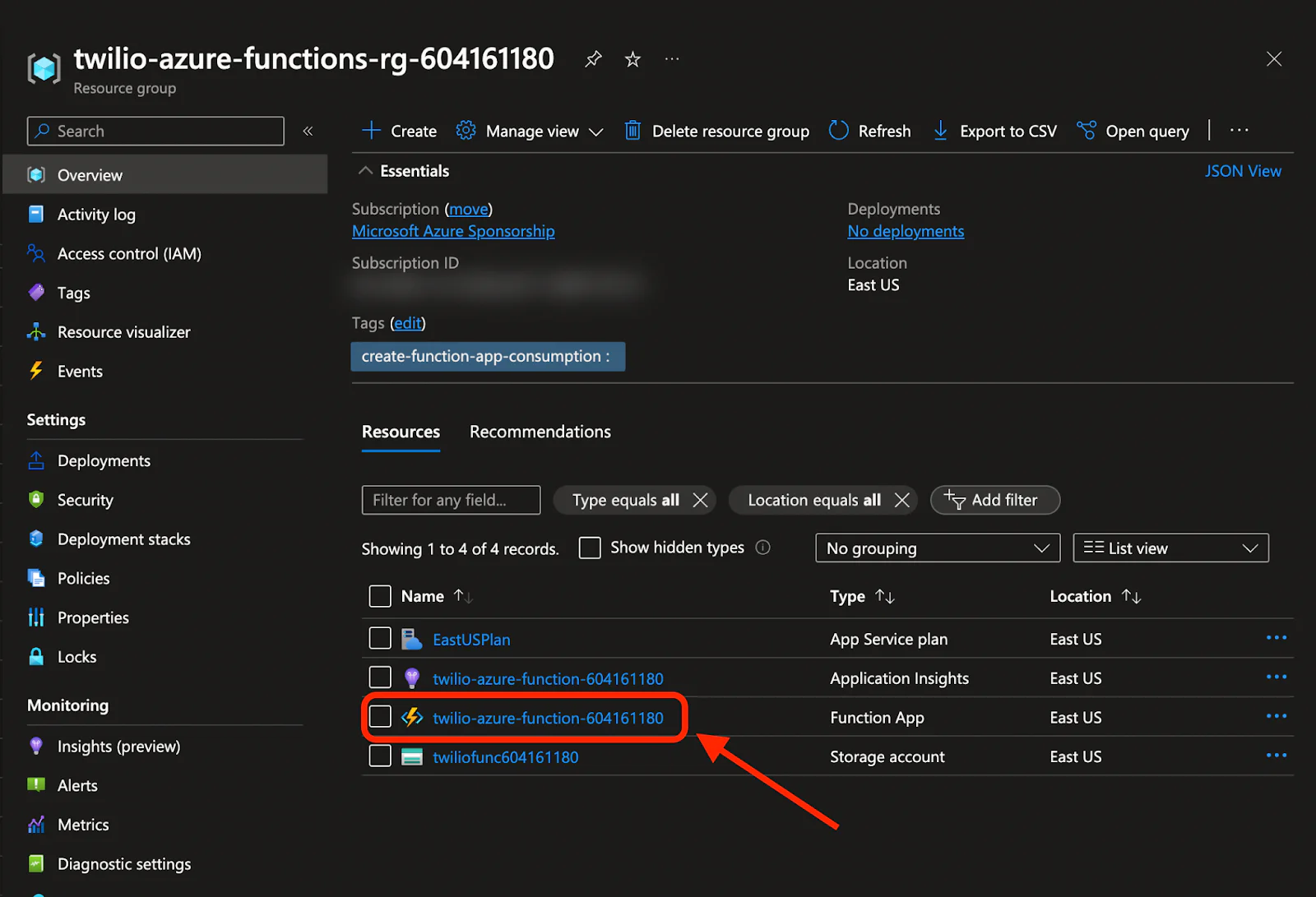This screenshot has height=897, width=1316.
Task: Click Open query
Action: tap(1133, 131)
